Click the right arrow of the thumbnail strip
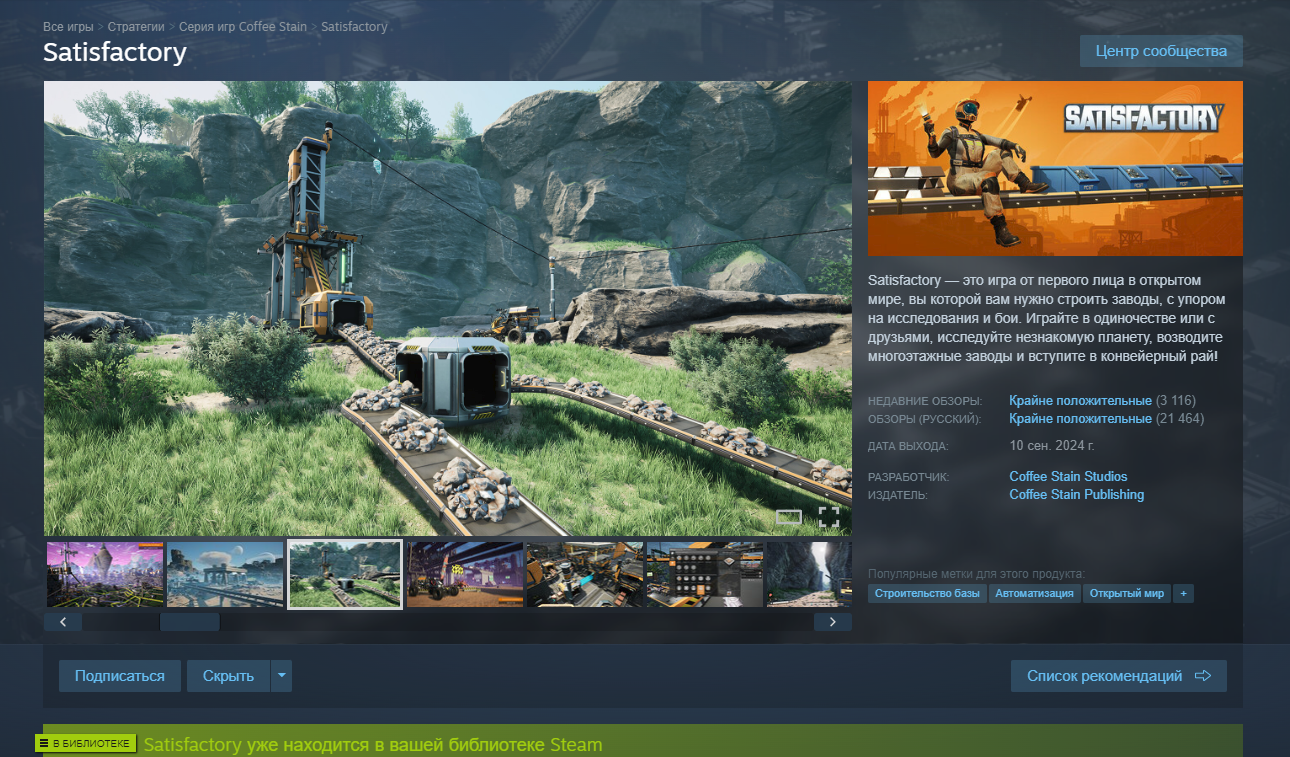 click(x=833, y=622)
